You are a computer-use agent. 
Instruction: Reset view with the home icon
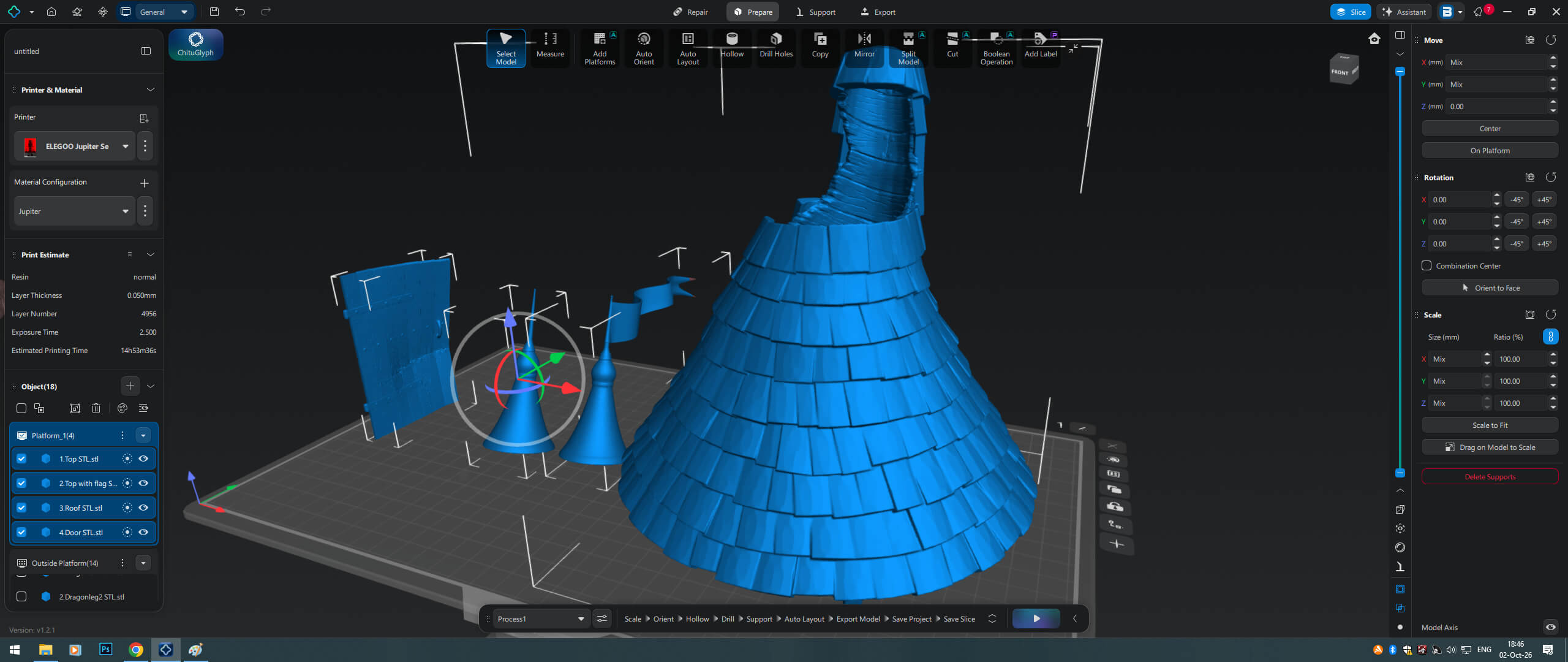(x=1374, y=39)
